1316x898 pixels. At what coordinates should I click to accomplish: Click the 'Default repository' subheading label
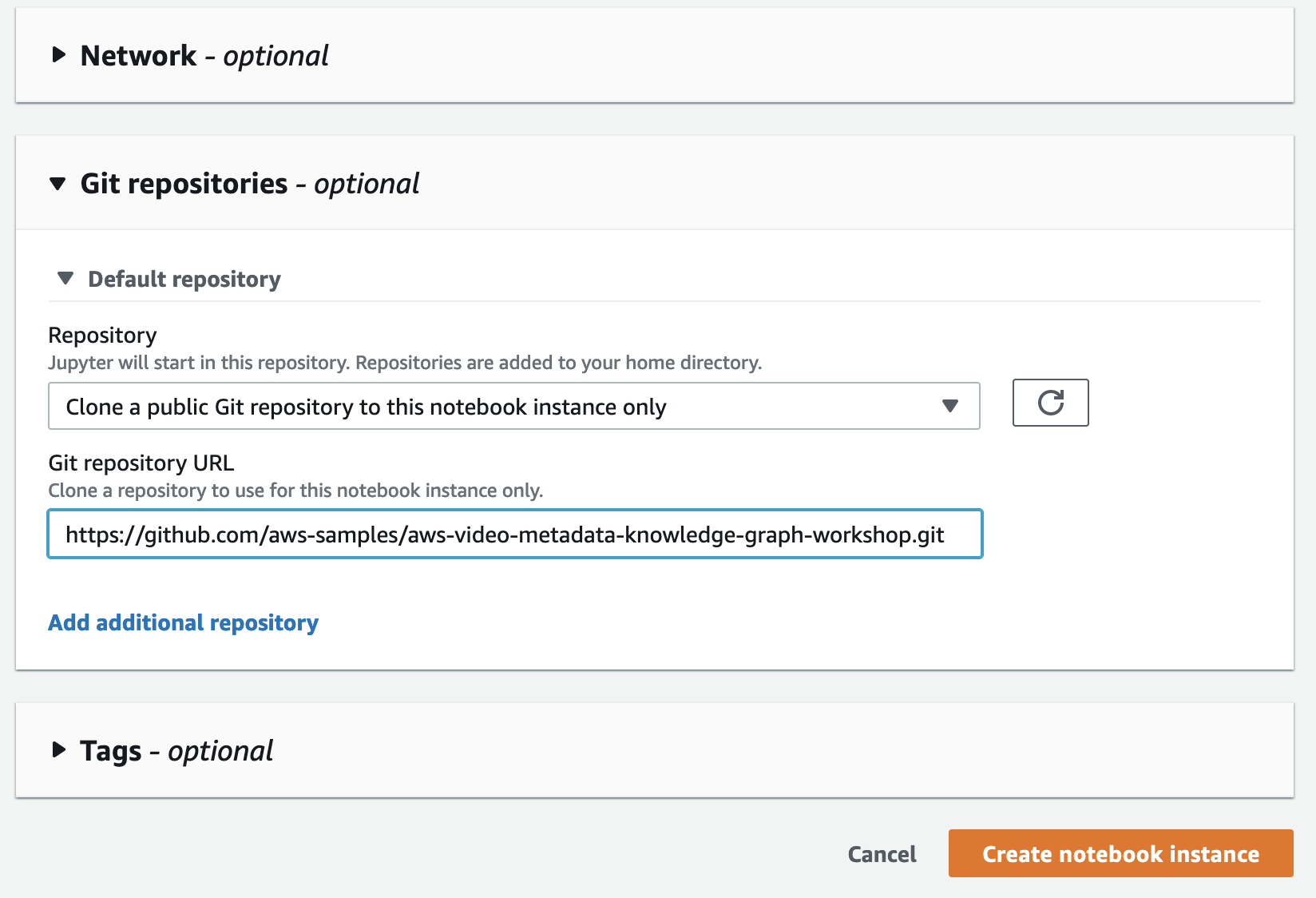184,280
